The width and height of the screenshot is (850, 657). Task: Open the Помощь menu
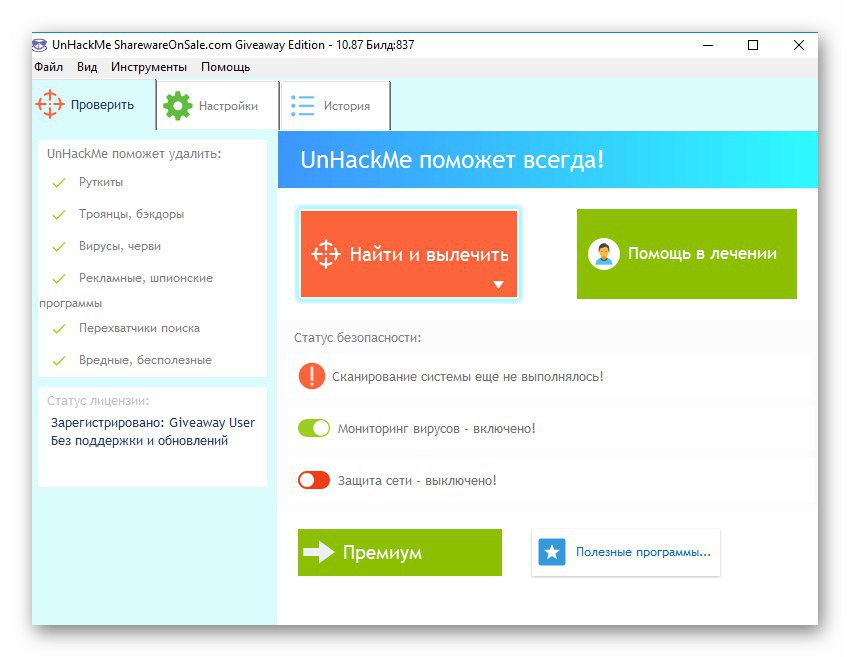225,67
